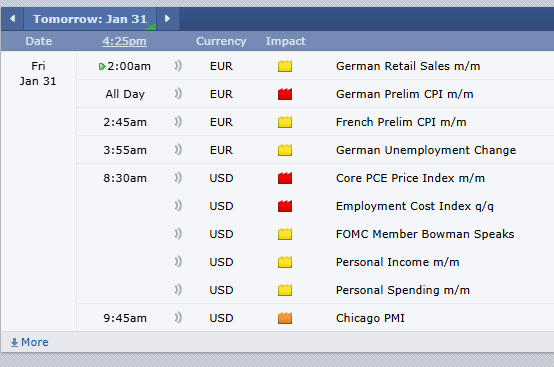Click yellow impact icon for French Prelim CPI
Viewport: 554px width, 367px height.
[x=285, y=122]
